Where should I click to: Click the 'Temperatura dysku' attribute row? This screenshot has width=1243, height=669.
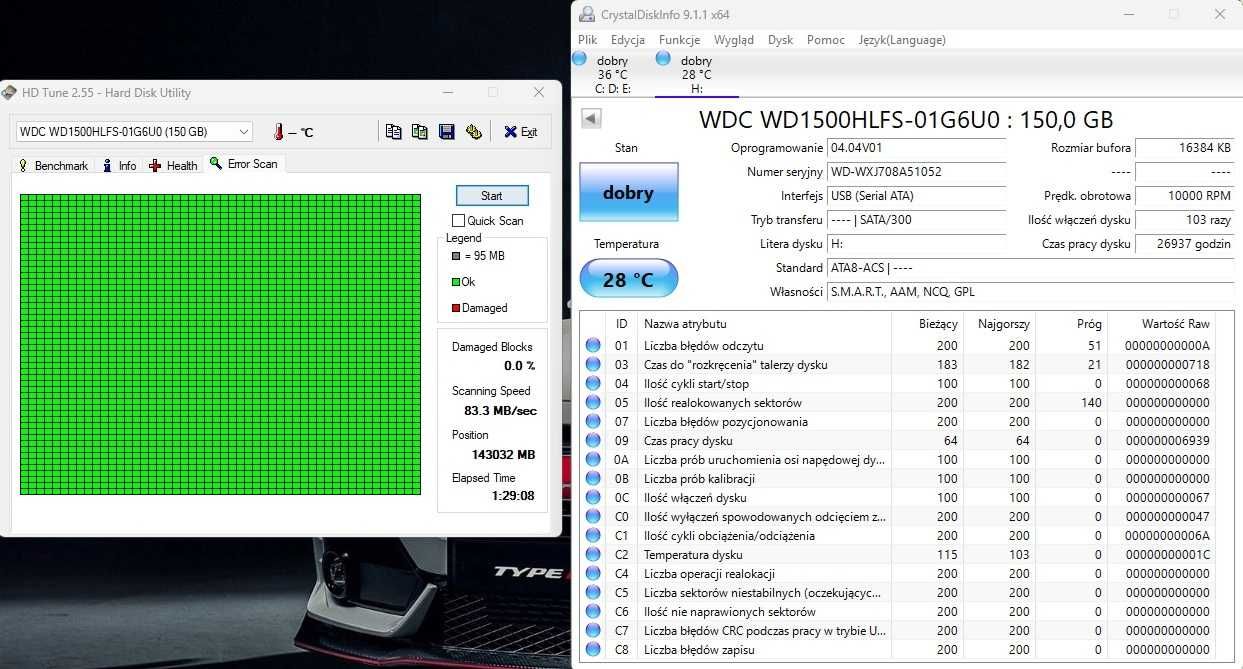point(900,554)
